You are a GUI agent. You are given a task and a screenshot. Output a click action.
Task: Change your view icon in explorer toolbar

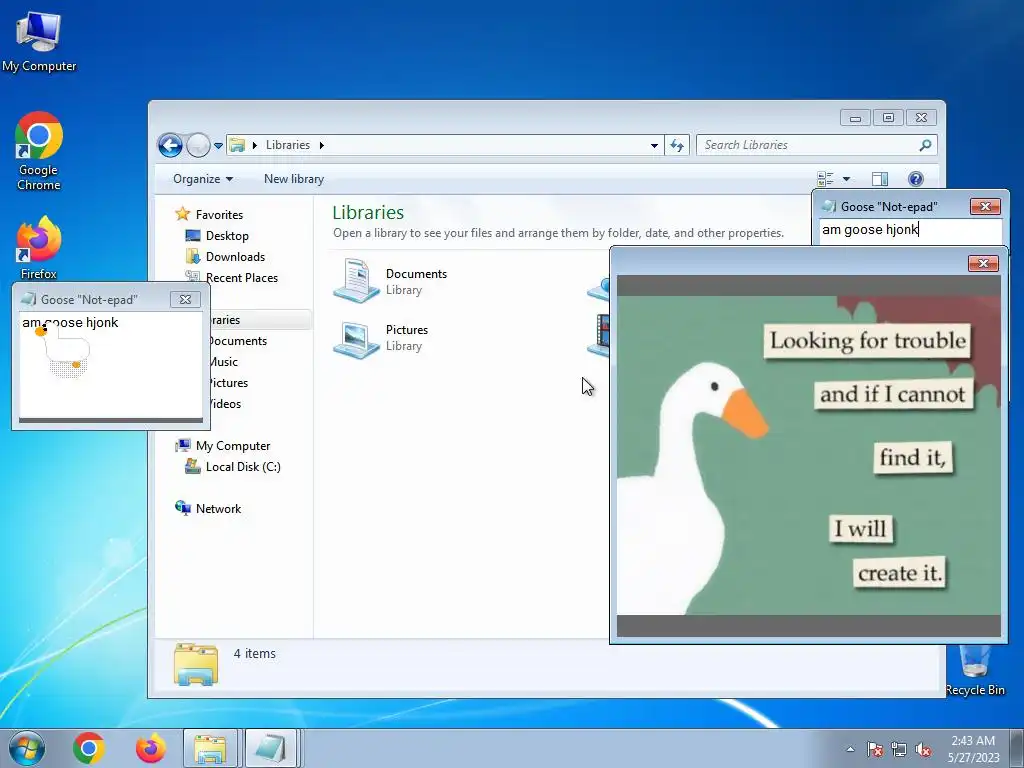pos(825,179)
